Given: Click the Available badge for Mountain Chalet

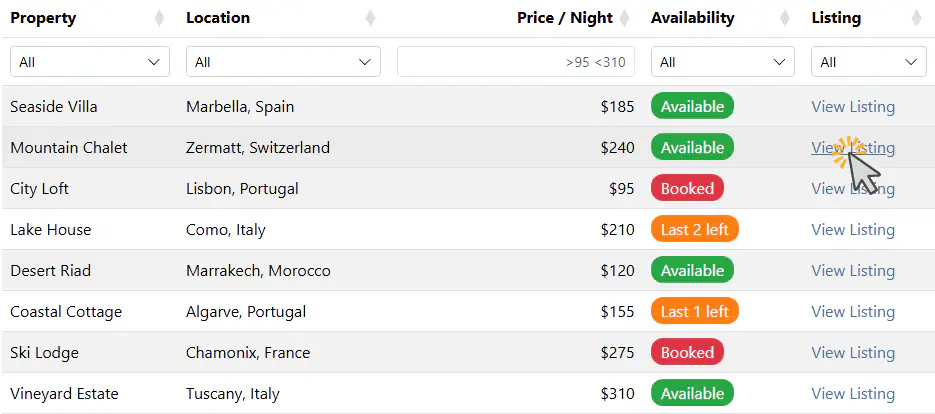Looking at the screenshot, I should (x=692, y=148).
